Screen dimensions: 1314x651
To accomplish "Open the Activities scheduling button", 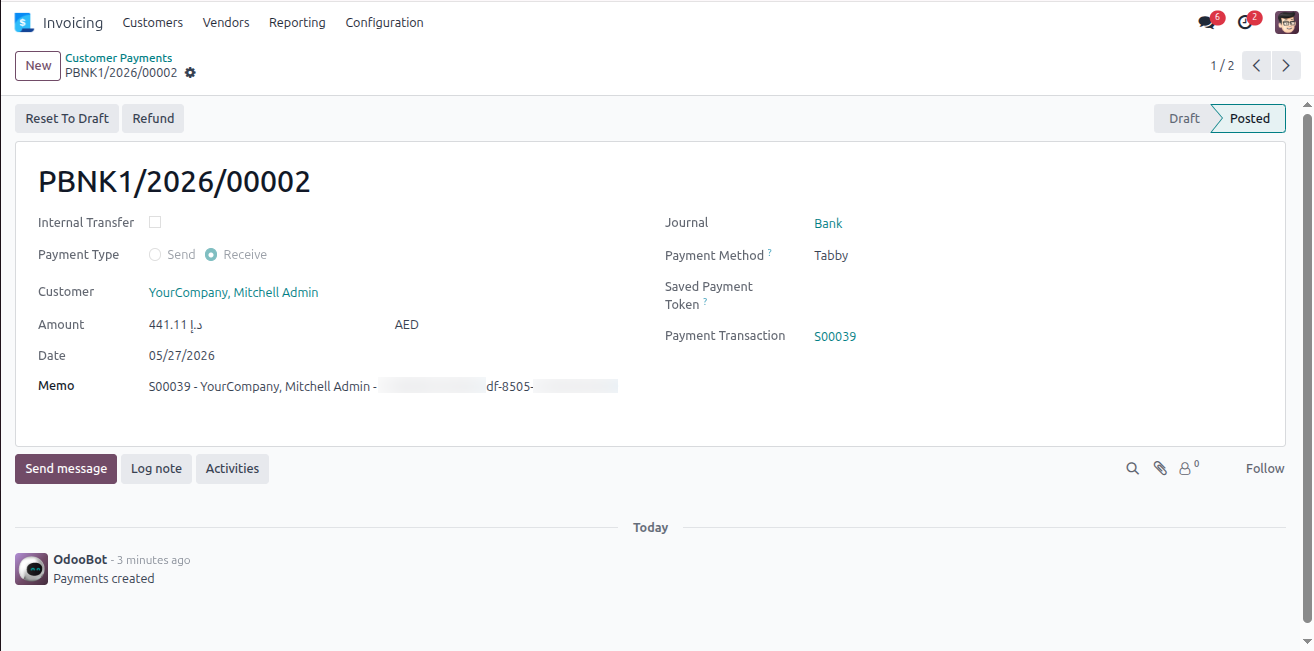I will click(x=232, y=469).
